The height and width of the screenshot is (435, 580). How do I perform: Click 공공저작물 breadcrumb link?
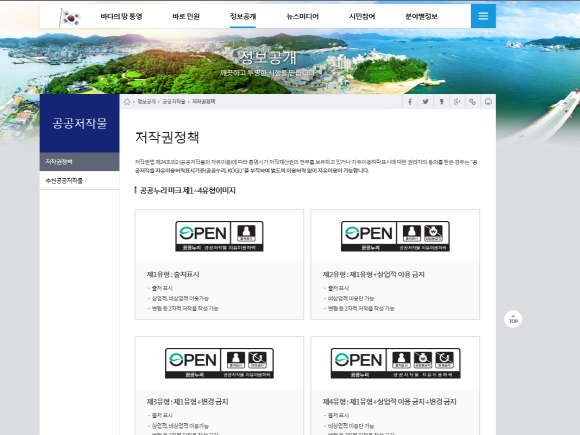(x=173, y=102)
